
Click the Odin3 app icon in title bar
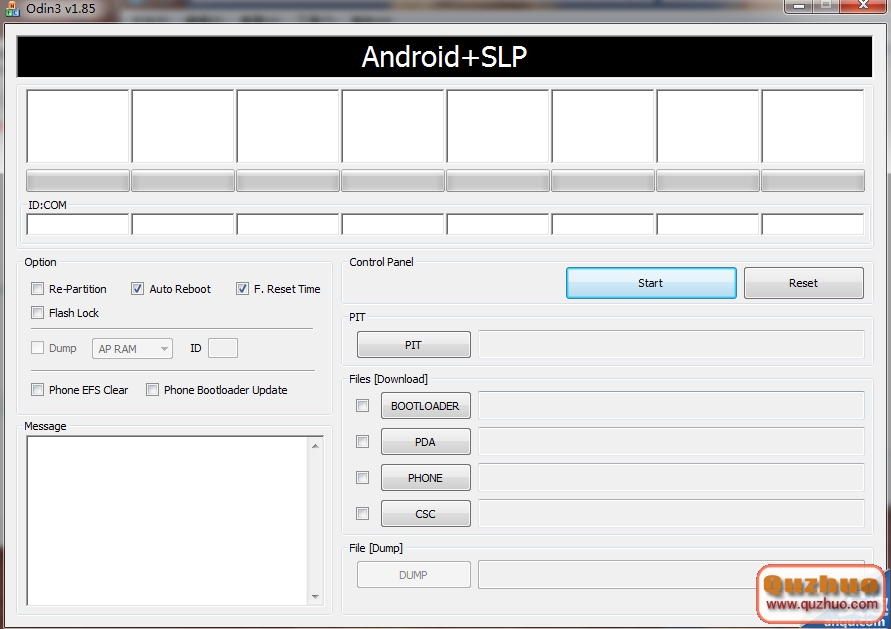click(12, 8)
